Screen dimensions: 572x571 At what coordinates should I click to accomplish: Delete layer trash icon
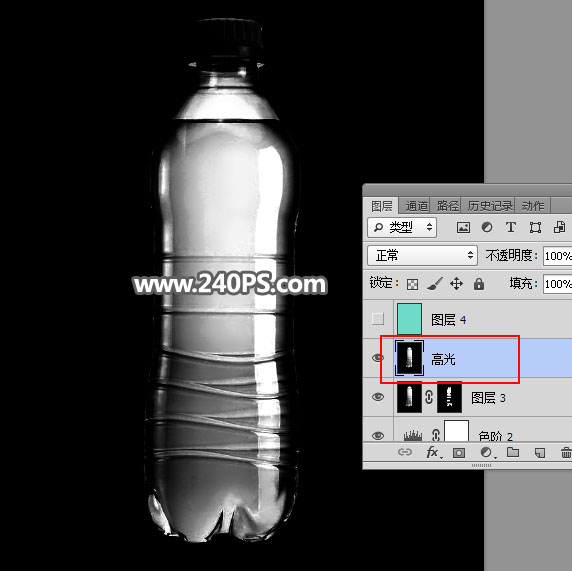[x=566, y=453]
